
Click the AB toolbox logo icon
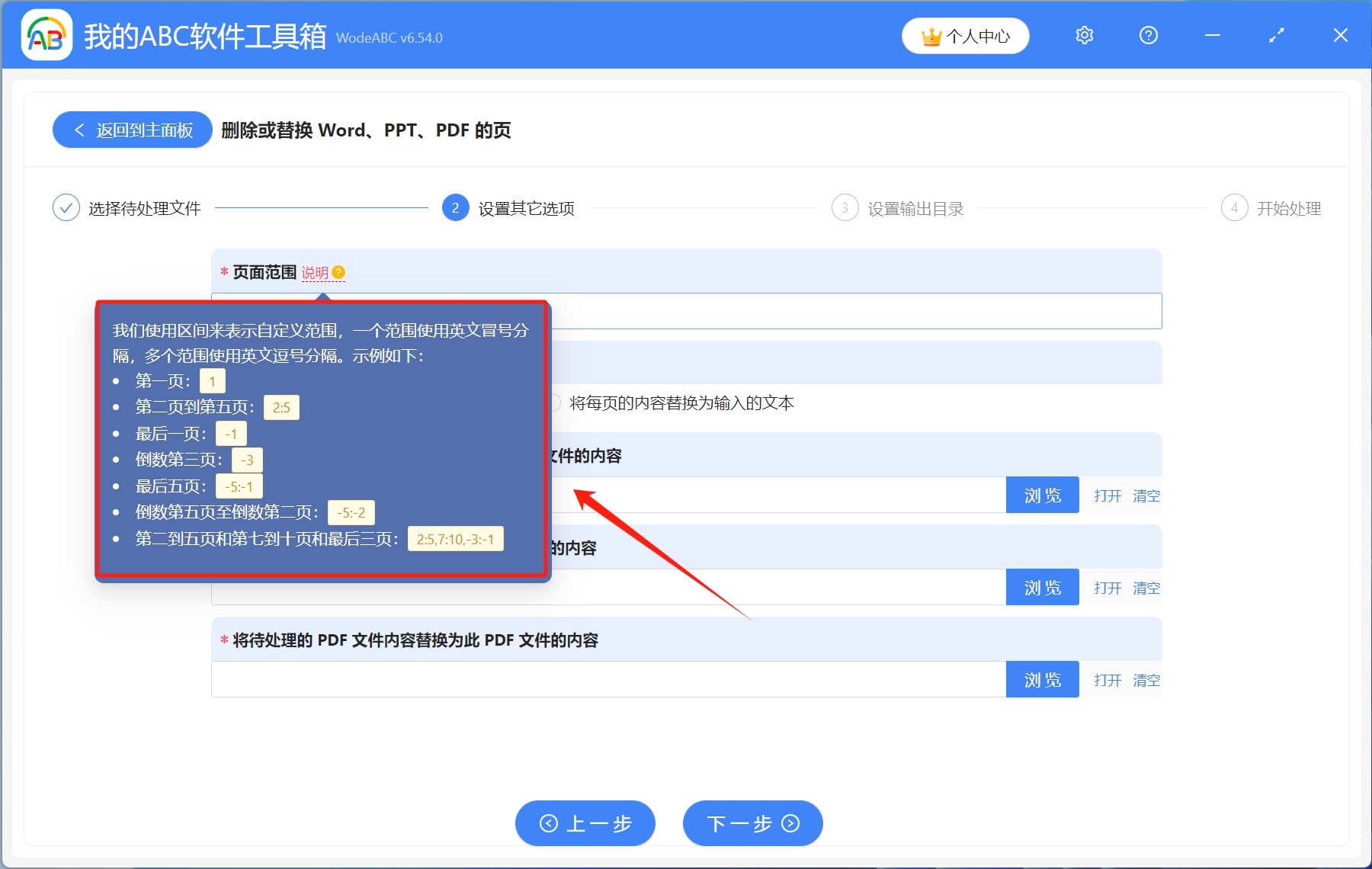pyautogui.click(x=46, y=34)
